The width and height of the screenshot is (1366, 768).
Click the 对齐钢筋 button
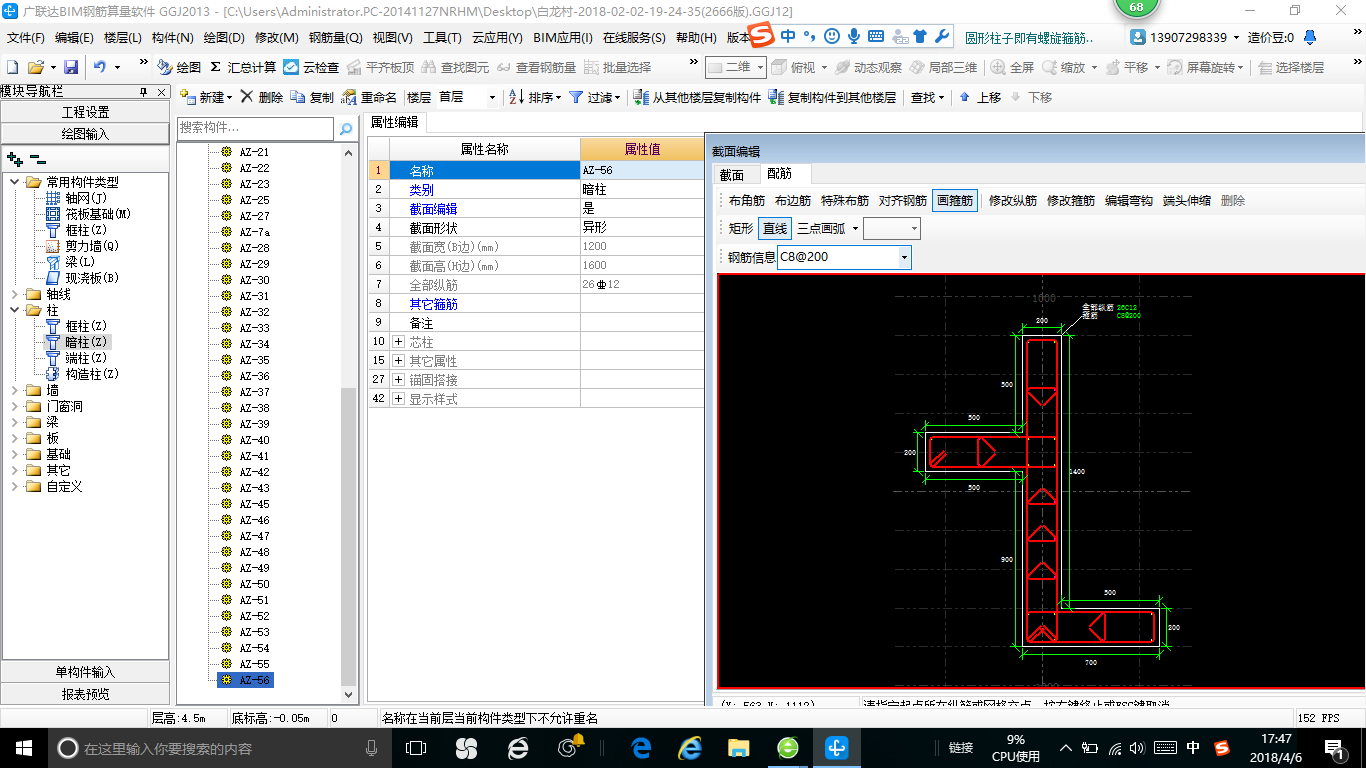coord(903,200)
